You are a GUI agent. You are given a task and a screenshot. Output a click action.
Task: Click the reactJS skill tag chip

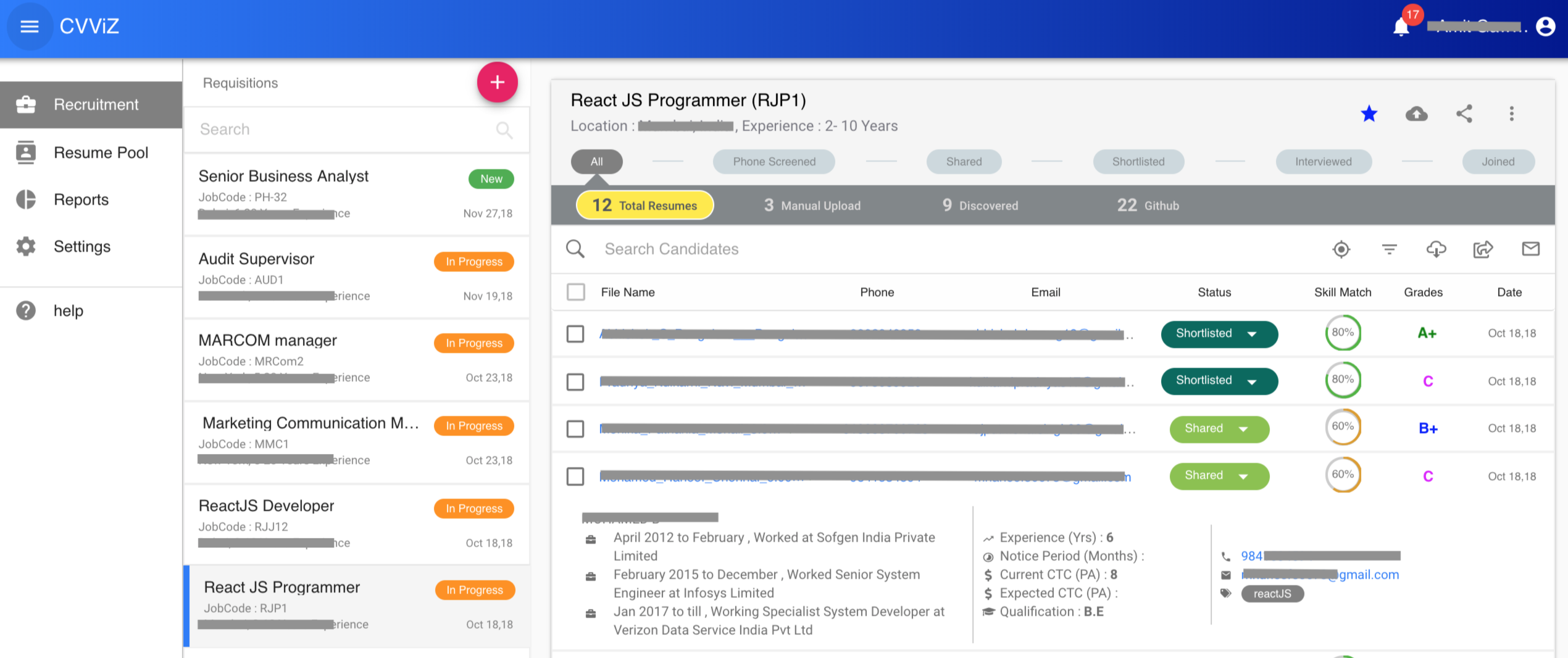[1272, 593]
